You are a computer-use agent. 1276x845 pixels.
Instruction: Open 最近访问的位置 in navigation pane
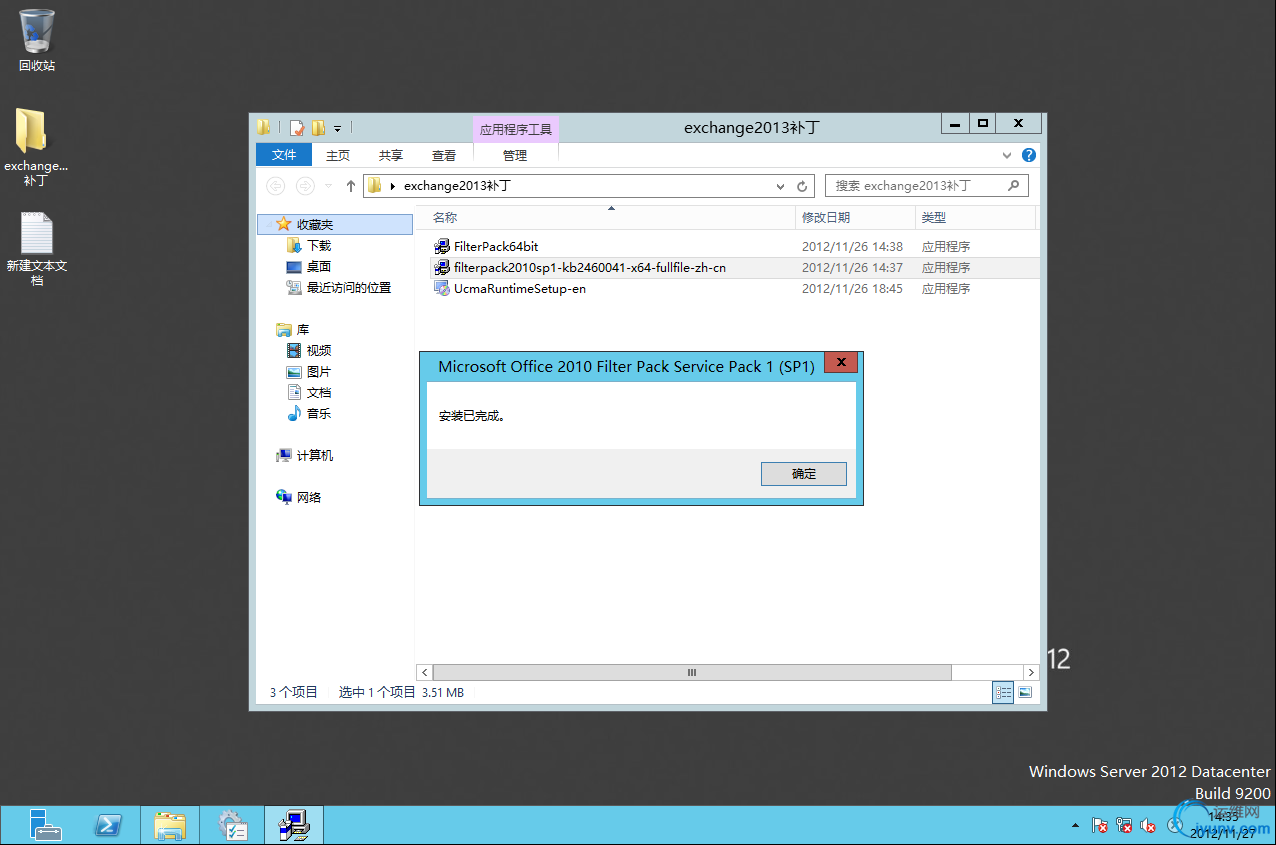point(349,287)
